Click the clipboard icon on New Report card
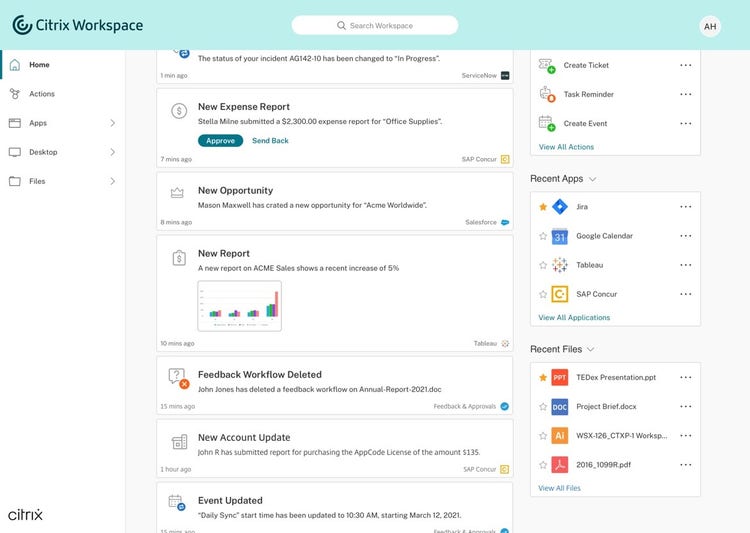The image size is (750, 533). (179, 258)
